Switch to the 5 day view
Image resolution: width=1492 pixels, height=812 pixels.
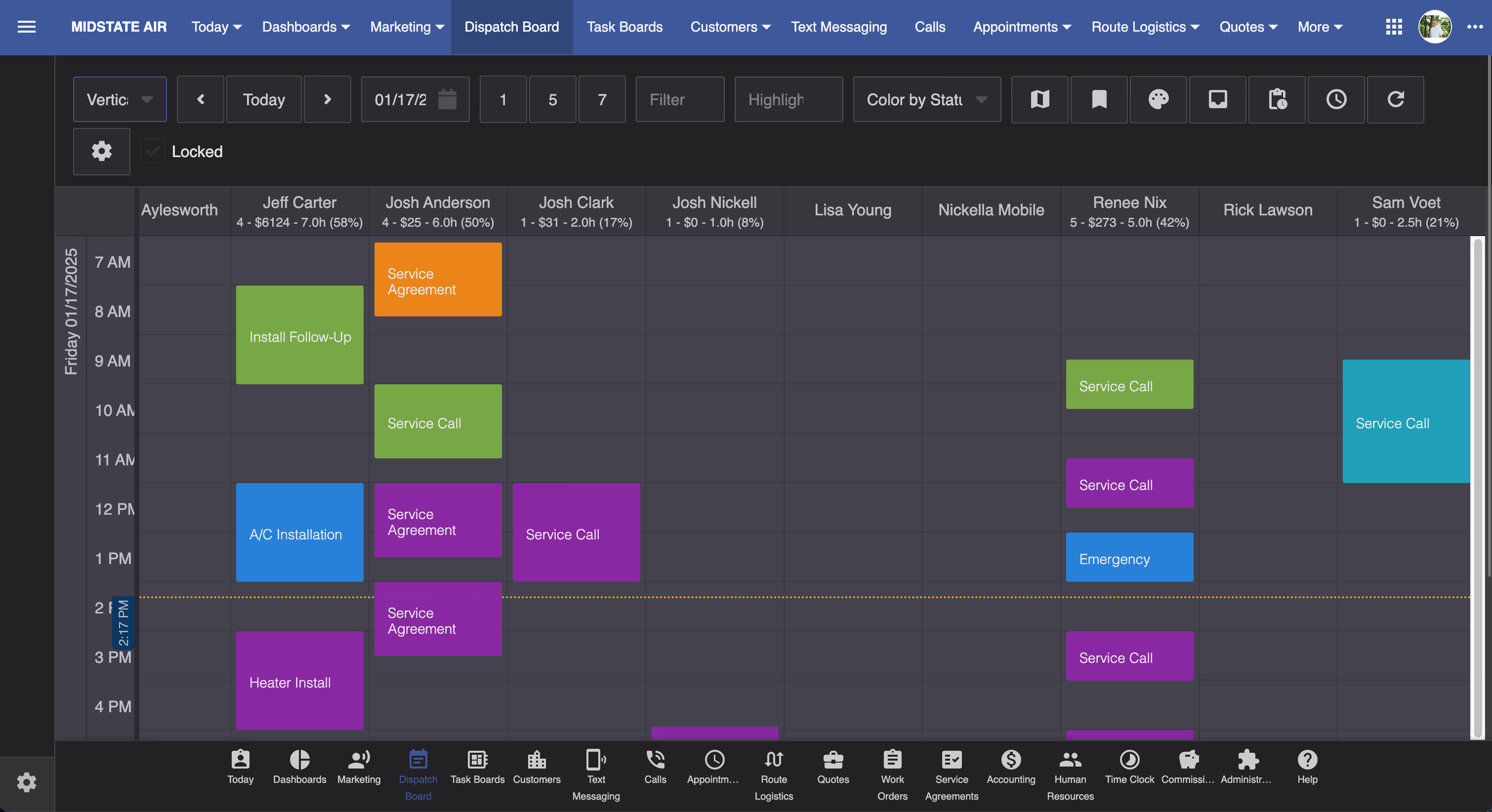[x=552, y=100]
